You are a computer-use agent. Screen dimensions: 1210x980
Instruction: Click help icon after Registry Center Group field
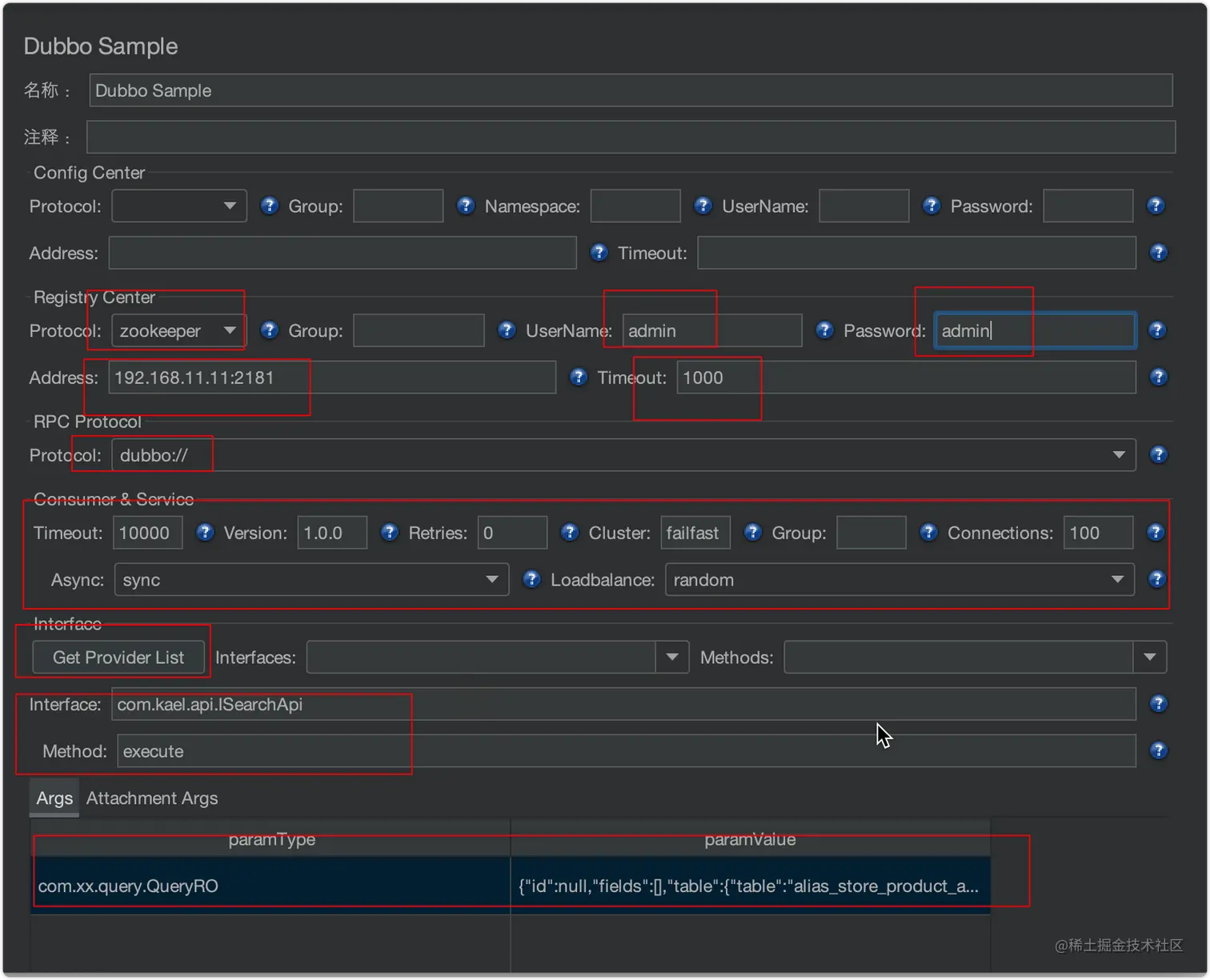[x=507, y=330]
